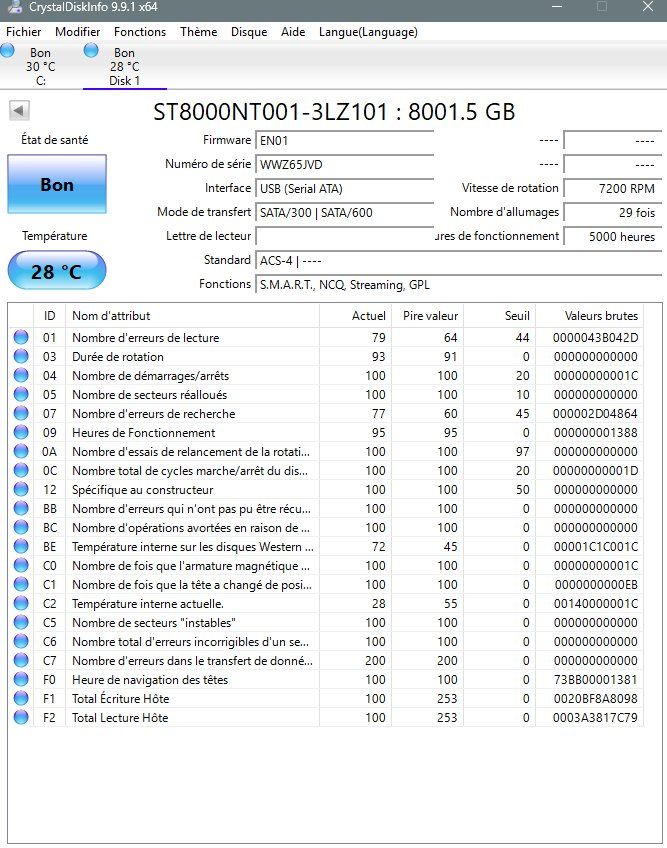667x848 pixels.
Task: Click the status icon of attribute 04
Action: pos(21,375)
